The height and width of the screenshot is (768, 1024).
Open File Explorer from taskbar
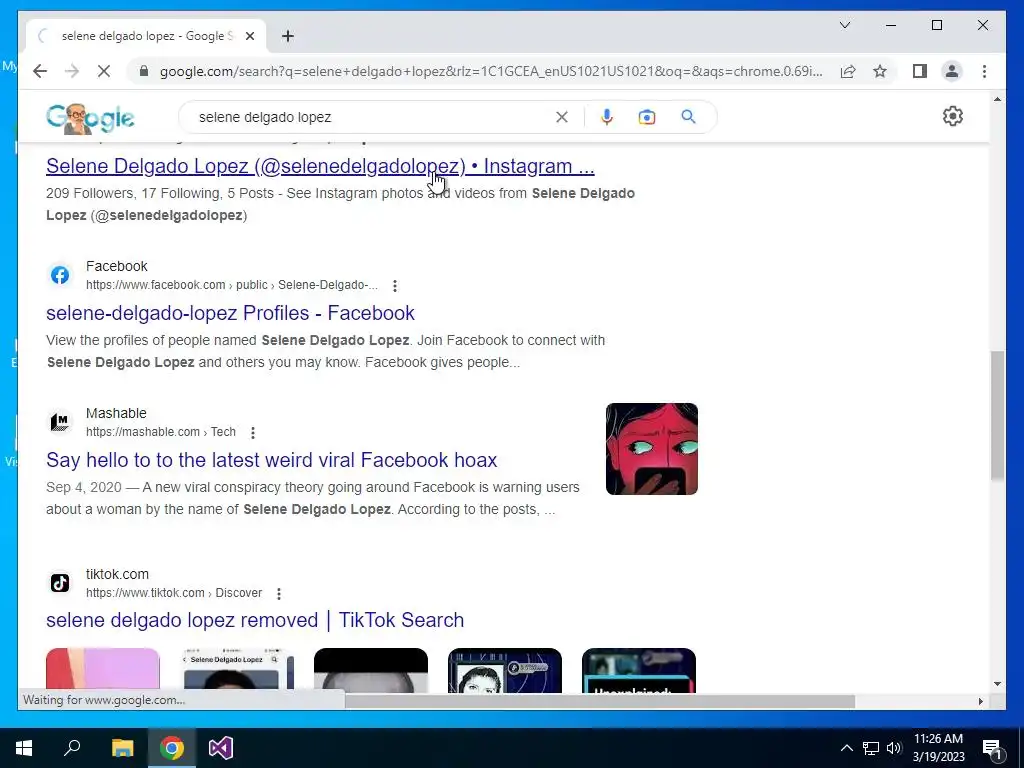tap(122, 748)
